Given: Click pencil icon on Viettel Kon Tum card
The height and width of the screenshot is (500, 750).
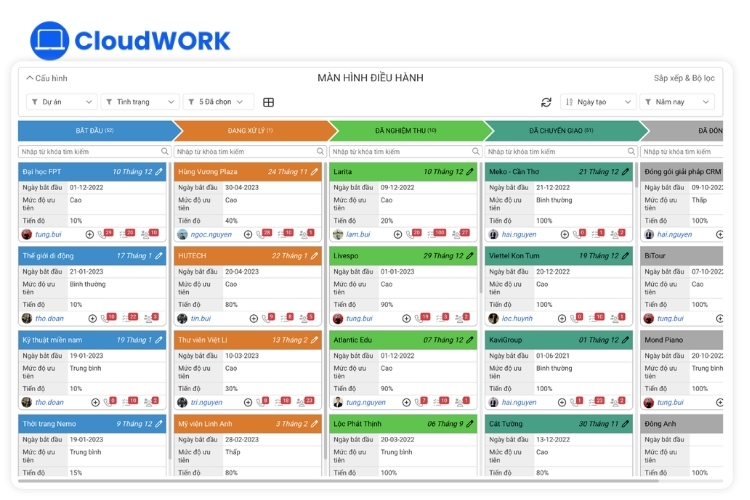Looking at the screenshot, I should (625, 256).
